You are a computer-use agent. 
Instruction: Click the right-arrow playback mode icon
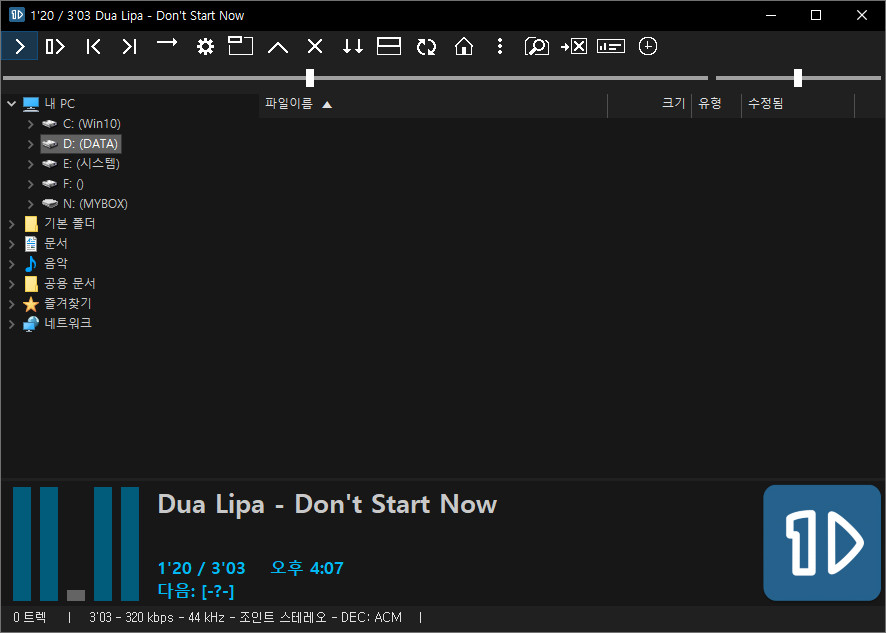click(x=167, y=43)
